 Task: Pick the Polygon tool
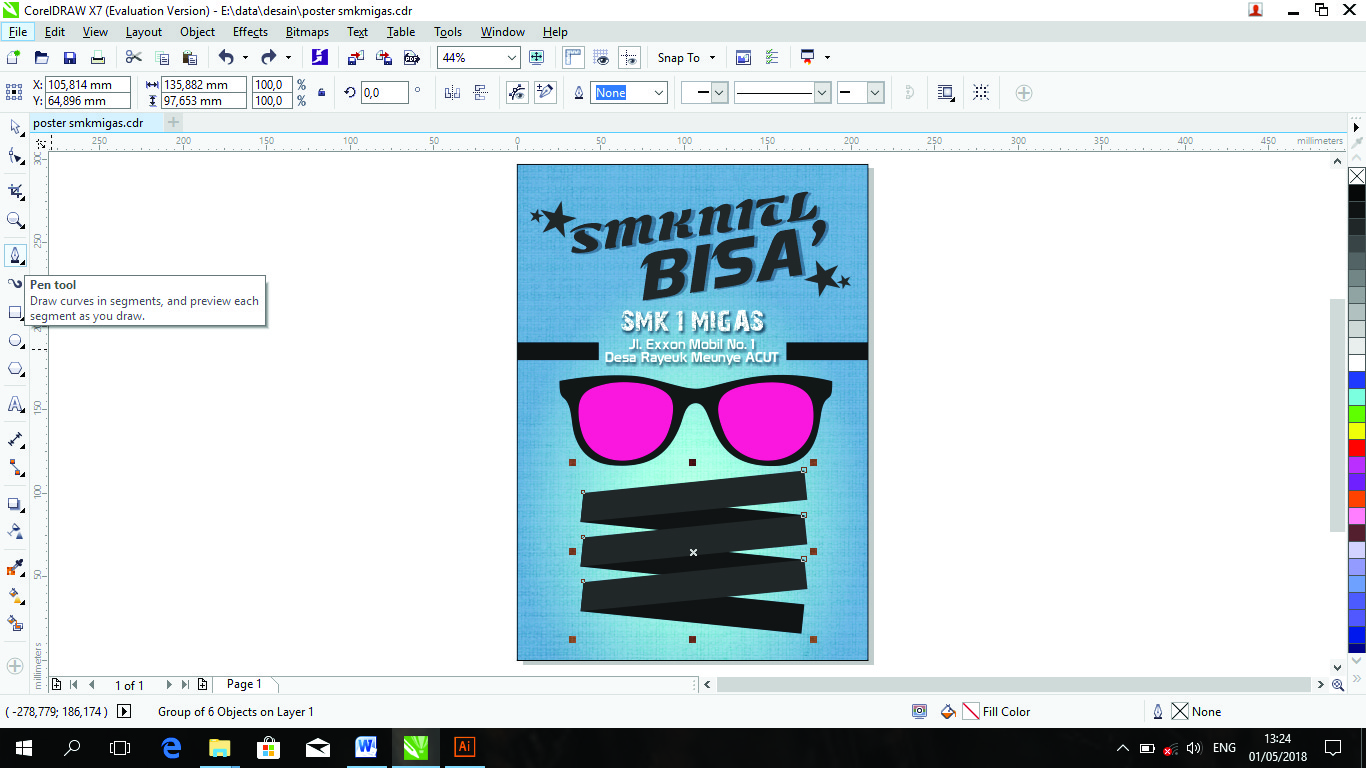(x=15, y=370)
